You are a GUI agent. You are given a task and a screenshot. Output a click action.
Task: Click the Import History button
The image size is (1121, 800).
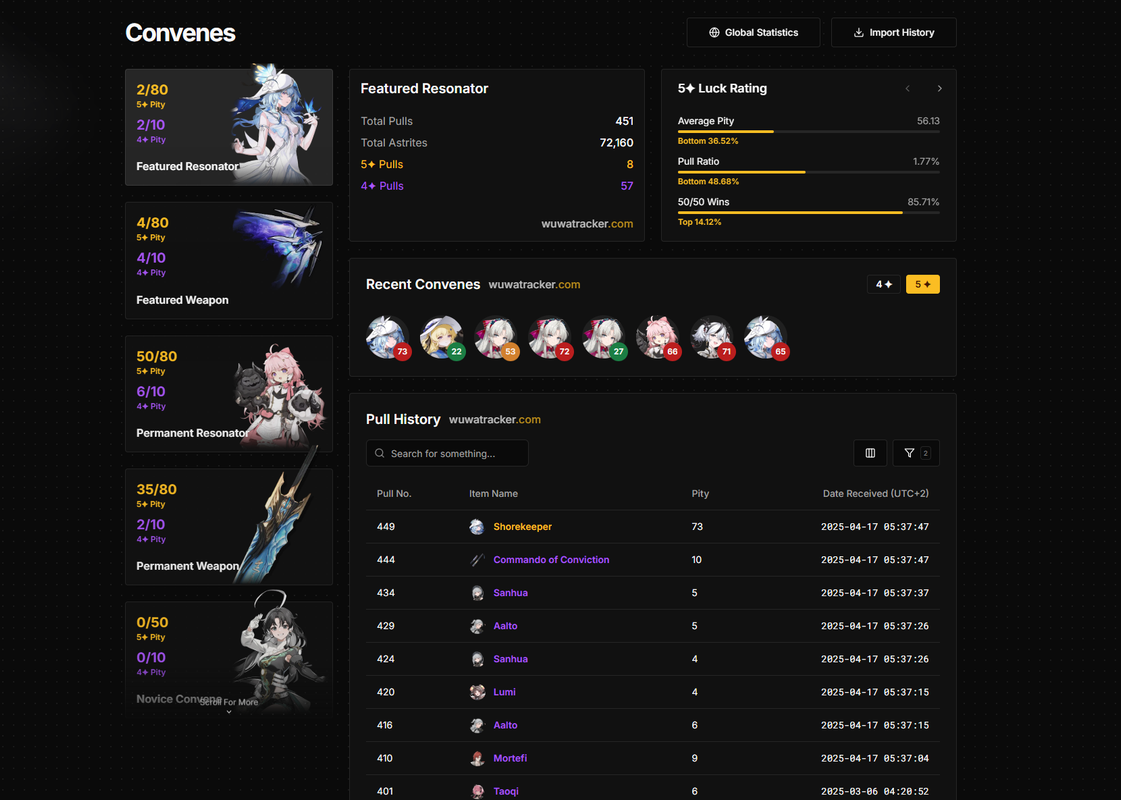pos(894,32)
